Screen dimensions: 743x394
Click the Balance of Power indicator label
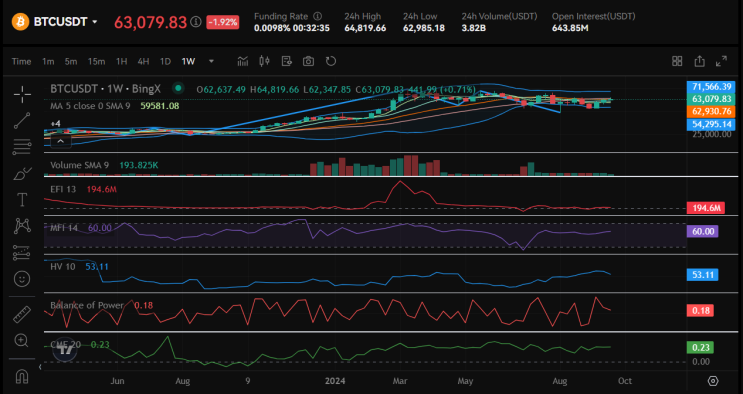[x=87, y=305]
